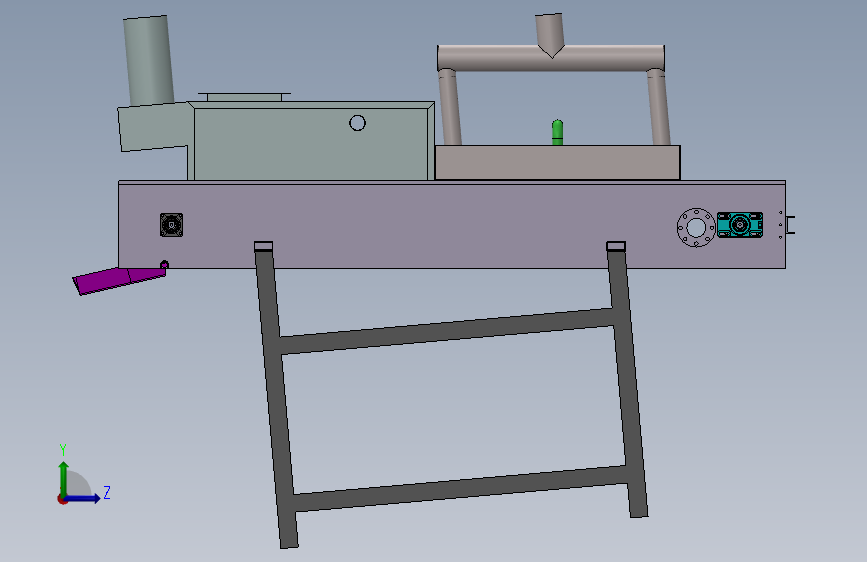Select the tilted gray-green inlet duct
The height and width of the screenshot is (562, 867).
click(x=155, y=127)
